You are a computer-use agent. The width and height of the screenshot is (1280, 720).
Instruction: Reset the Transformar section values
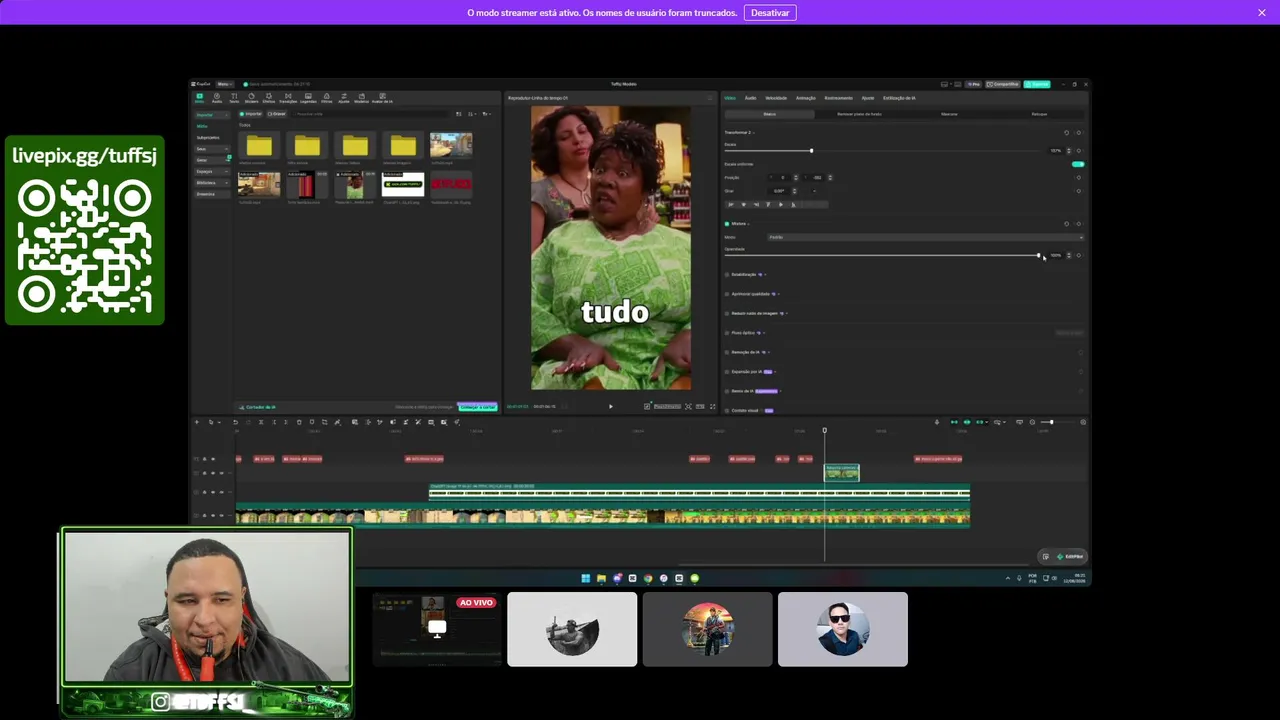coord(1066,132)
